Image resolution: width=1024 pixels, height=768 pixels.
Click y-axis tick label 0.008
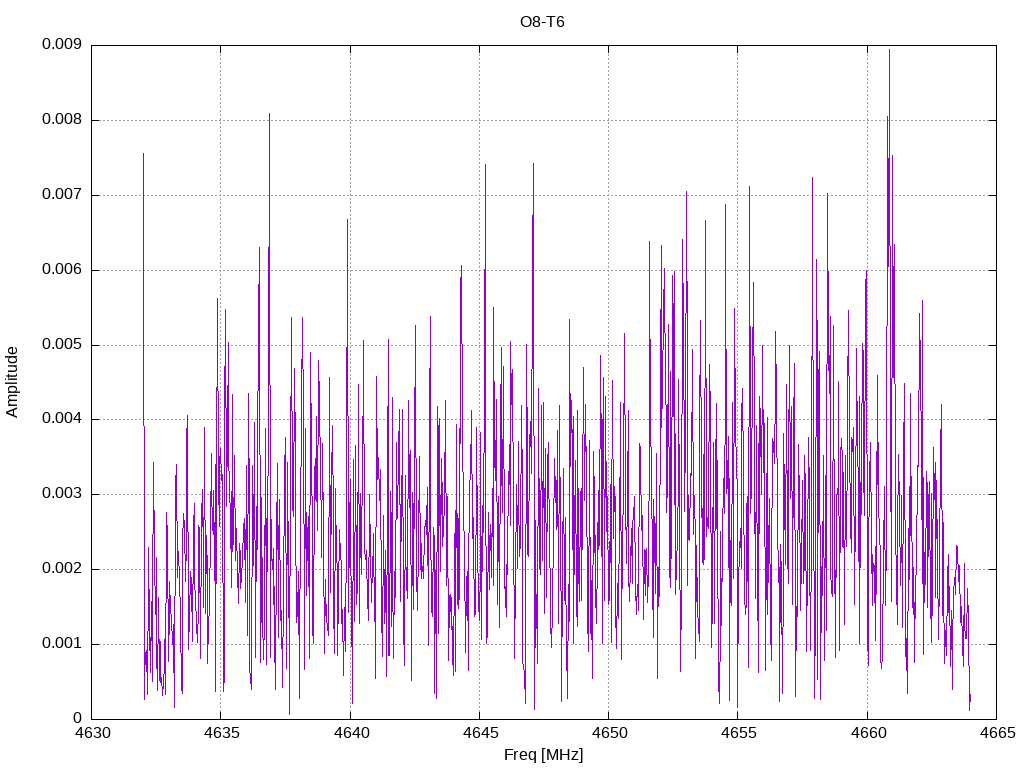62,120
